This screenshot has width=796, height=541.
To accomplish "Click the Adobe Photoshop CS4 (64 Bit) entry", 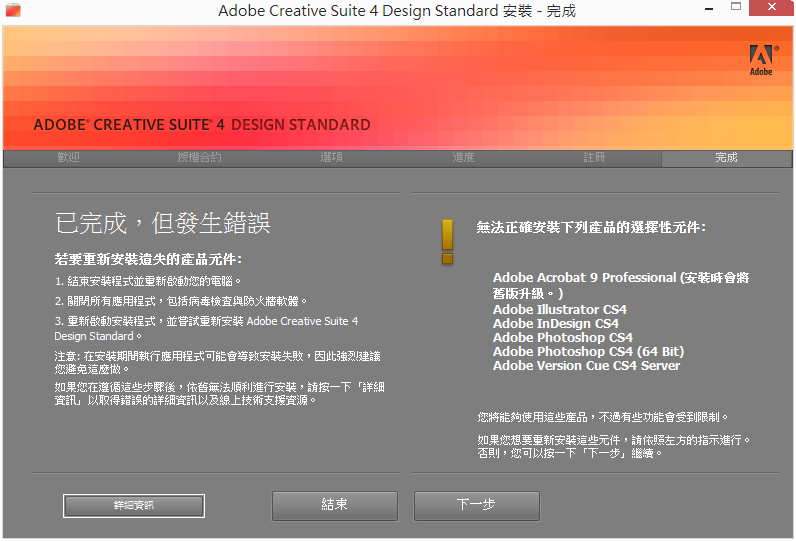I will click(x=588, y=352).
